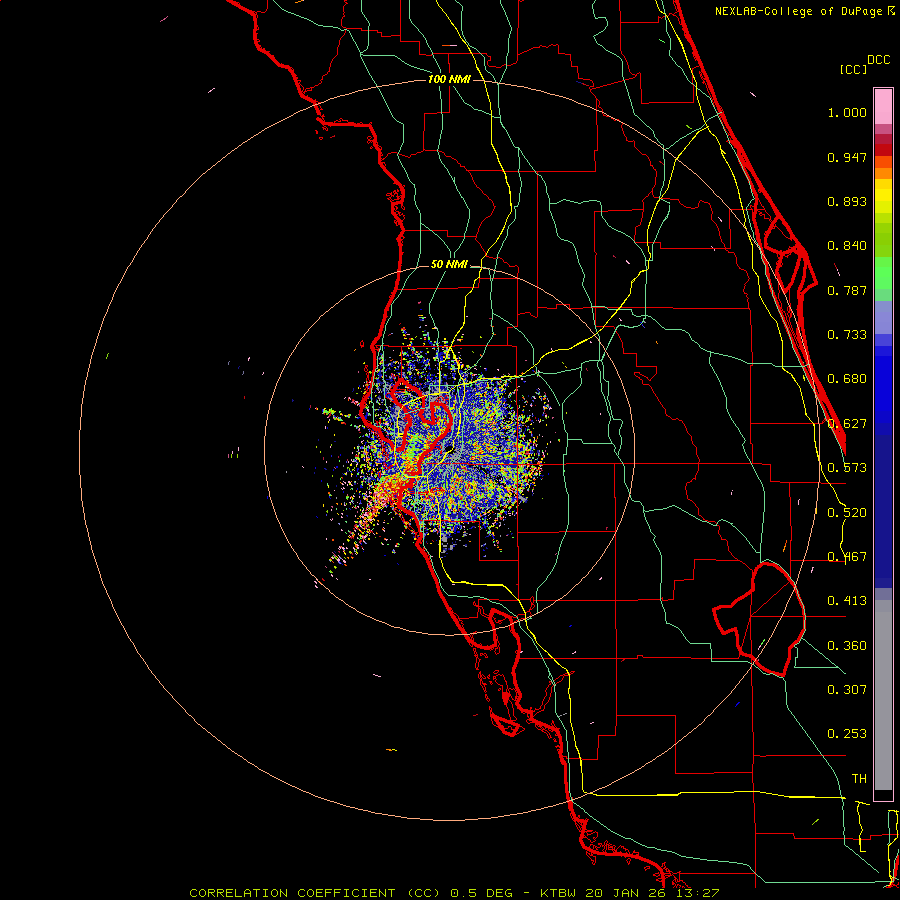Click the 0.253 scale value

(847, 734)
